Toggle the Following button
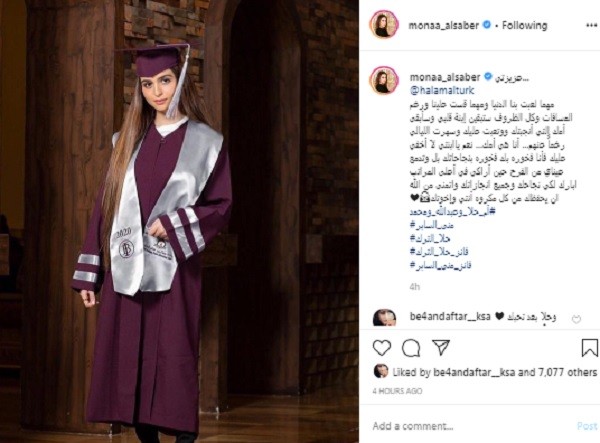This screenshot has width=600, height=443. pyautogui.click(x=524, y=26)
